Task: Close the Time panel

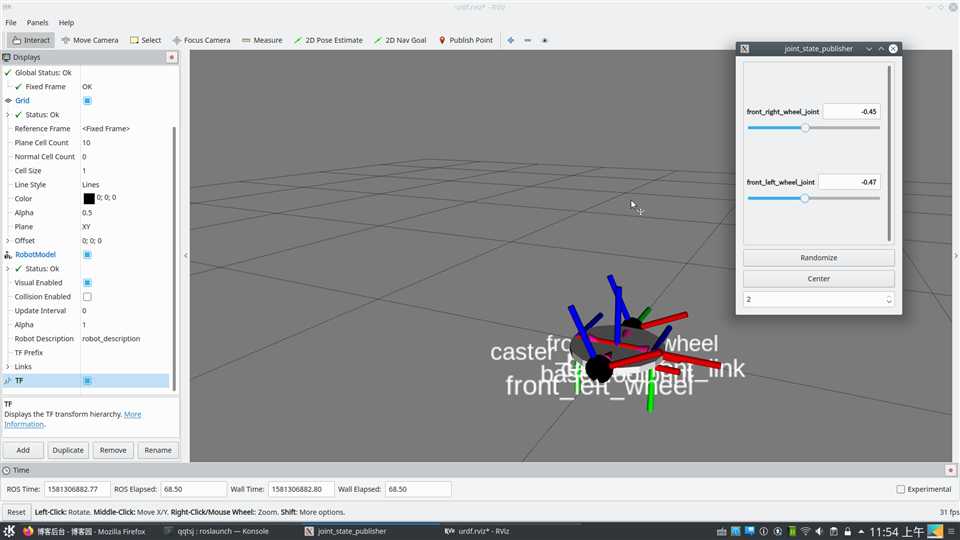Action: tap(950, 470)
